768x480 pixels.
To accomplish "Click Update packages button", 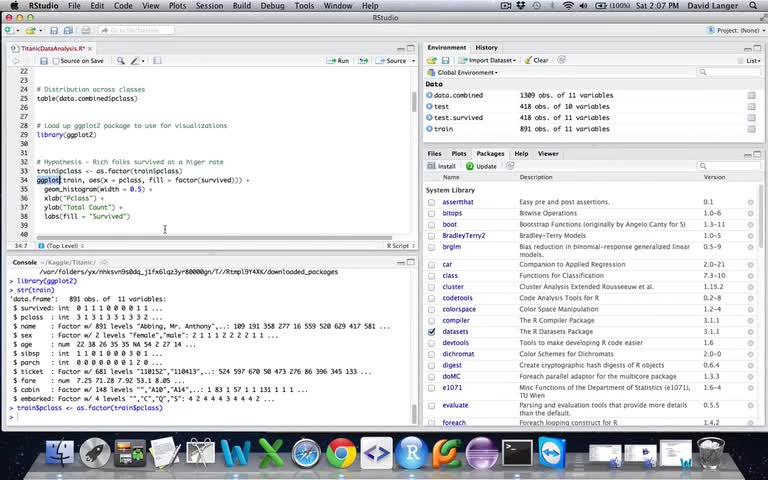I will [x=481, y=166].
